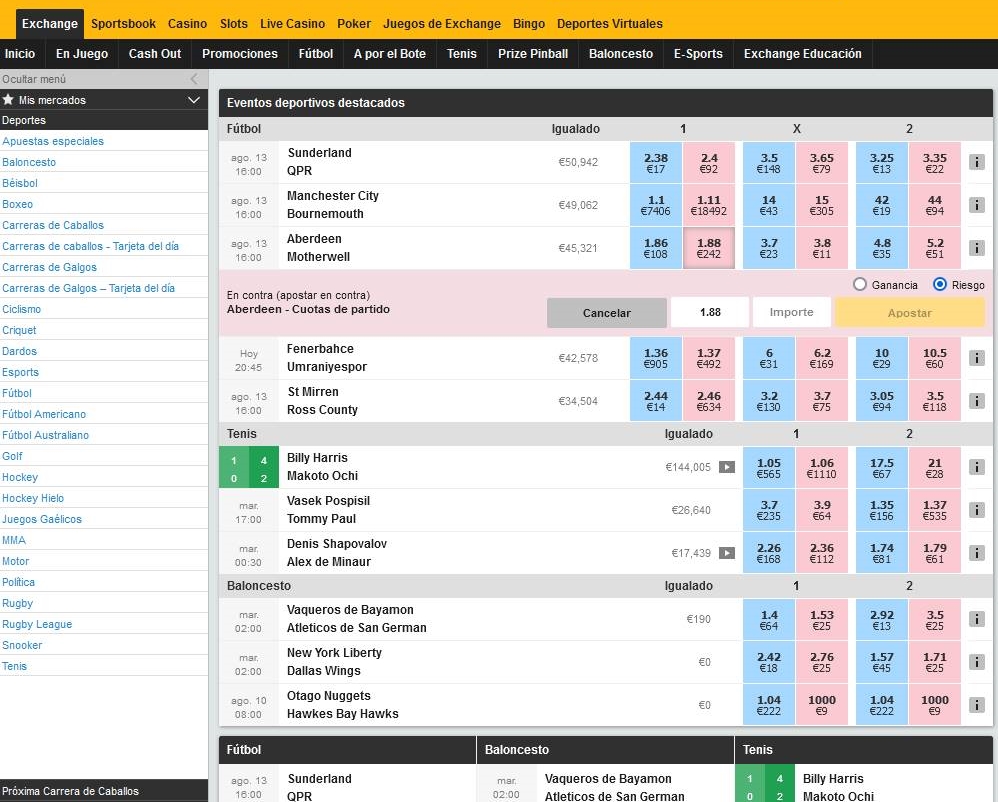Viewport: 998px width, 802px height.
Task: Collapse the sidebar with Ocultar menú arrow
Action: pos(193,77)
